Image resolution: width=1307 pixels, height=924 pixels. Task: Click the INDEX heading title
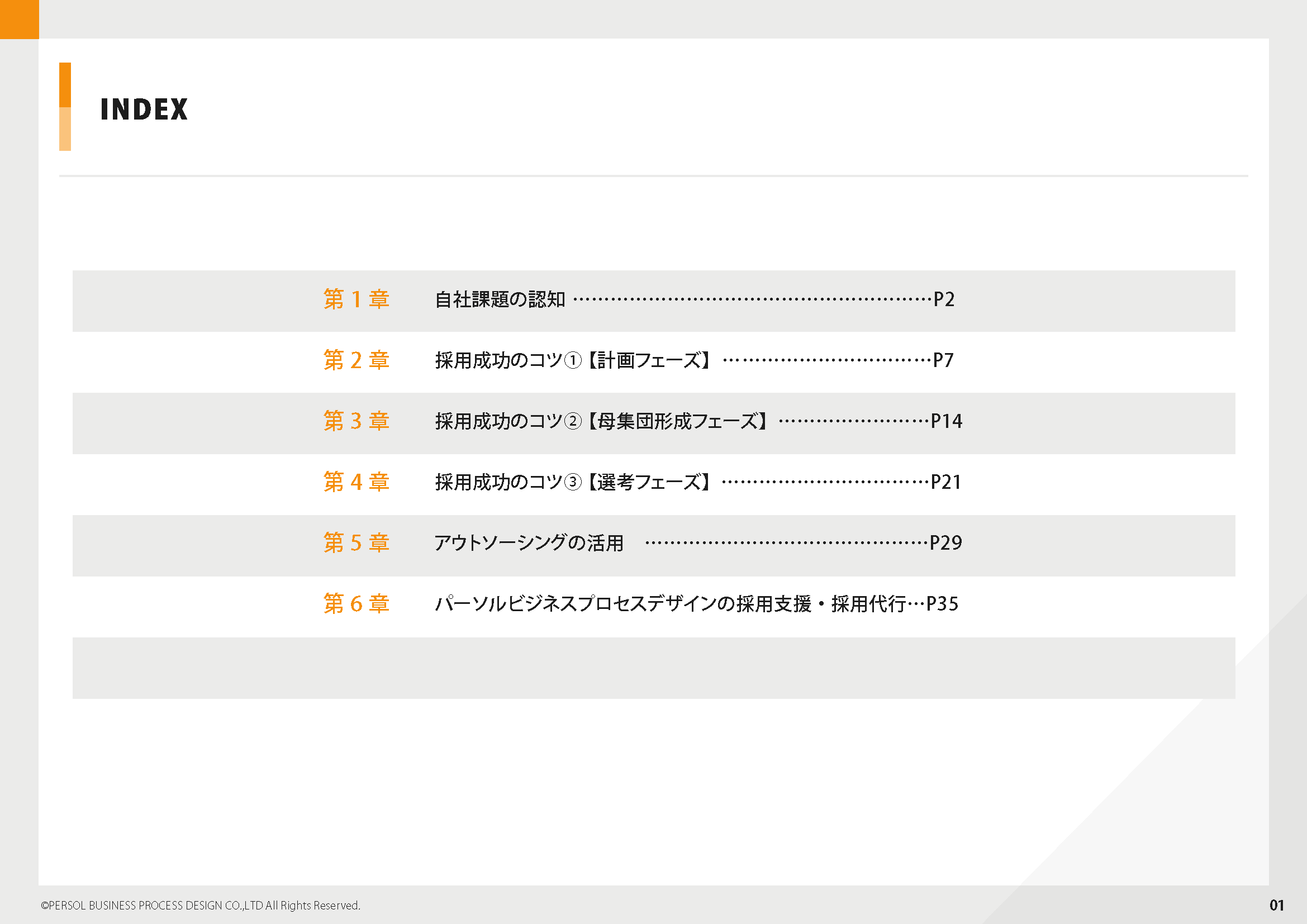(x=144, y=109)
